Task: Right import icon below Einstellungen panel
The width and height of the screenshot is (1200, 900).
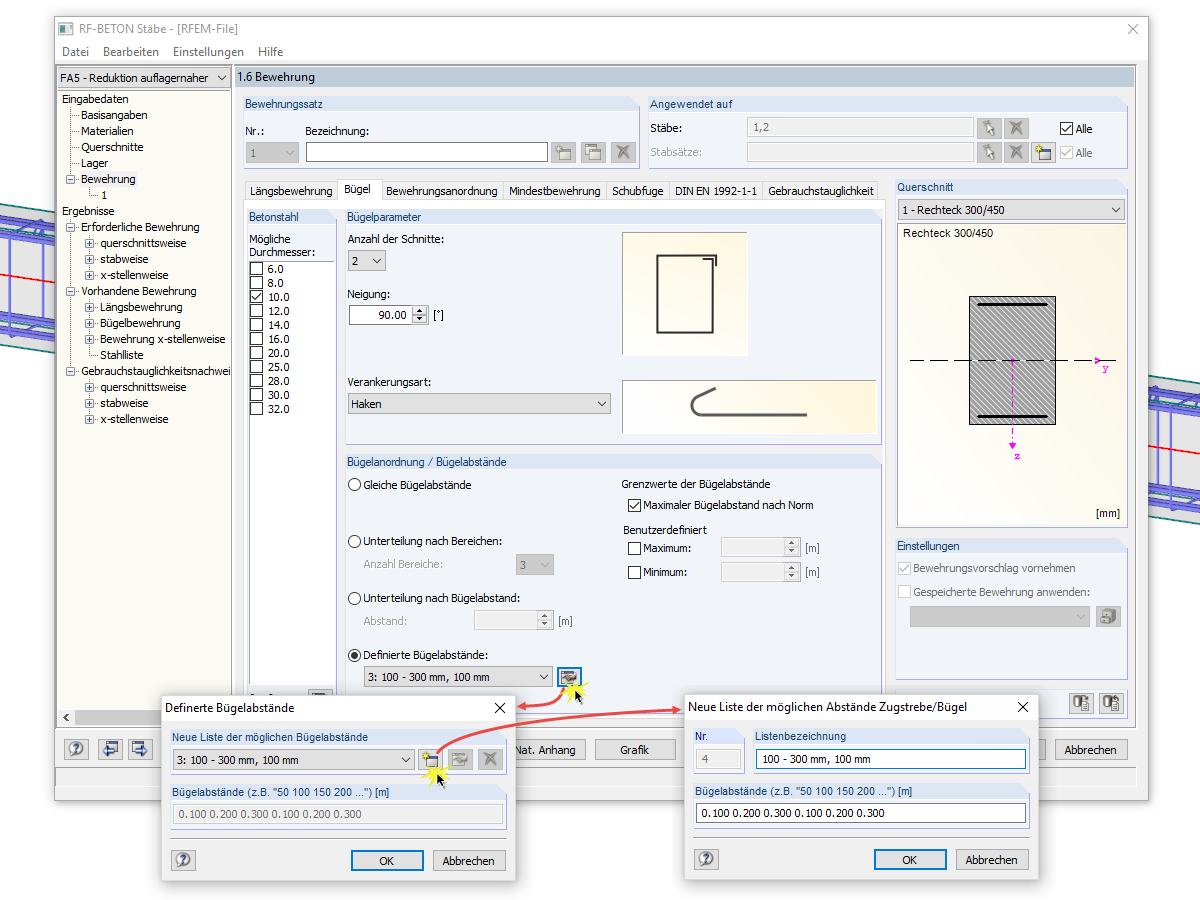Action: (1110, 703)
